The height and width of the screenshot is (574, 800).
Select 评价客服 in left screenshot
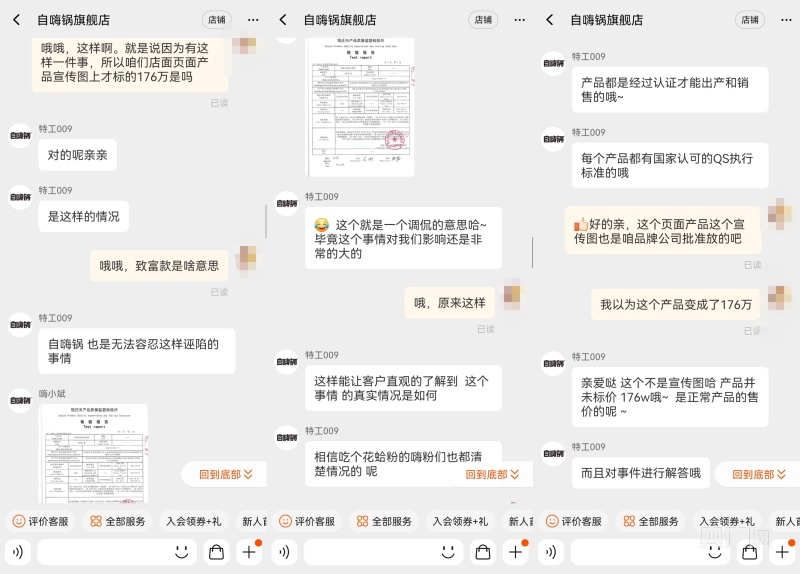click(x=41, y=521)
